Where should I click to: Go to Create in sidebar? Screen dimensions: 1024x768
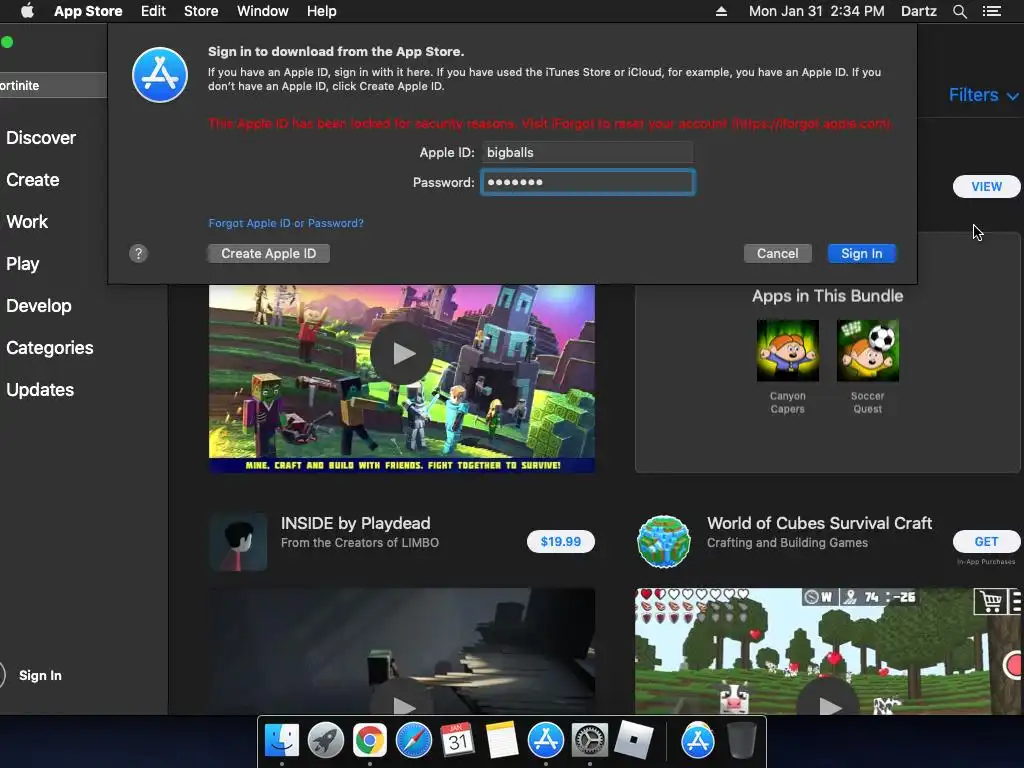pyautogui.click(x=33, y=180)
